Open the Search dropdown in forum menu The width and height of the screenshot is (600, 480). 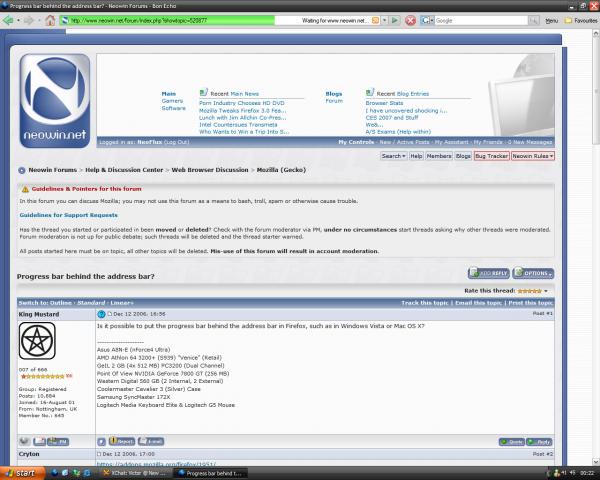click(393, 156)
